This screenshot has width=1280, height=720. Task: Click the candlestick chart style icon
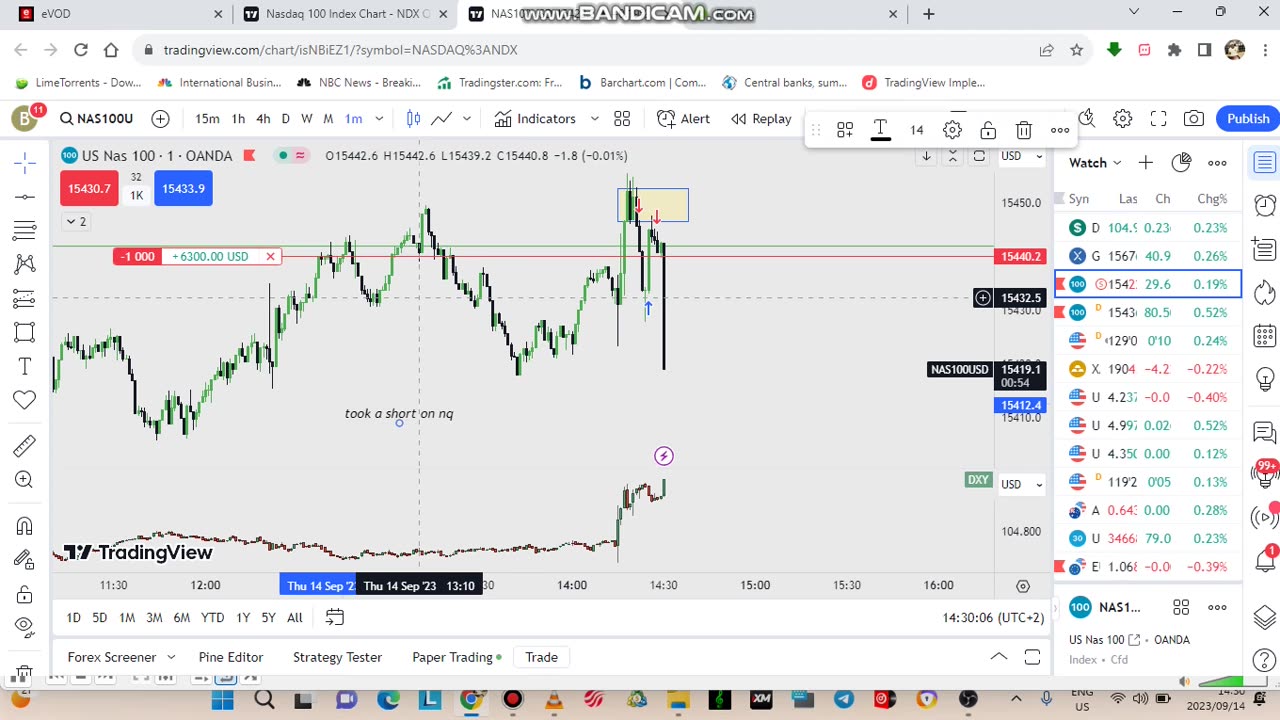[x=413, y=119]
